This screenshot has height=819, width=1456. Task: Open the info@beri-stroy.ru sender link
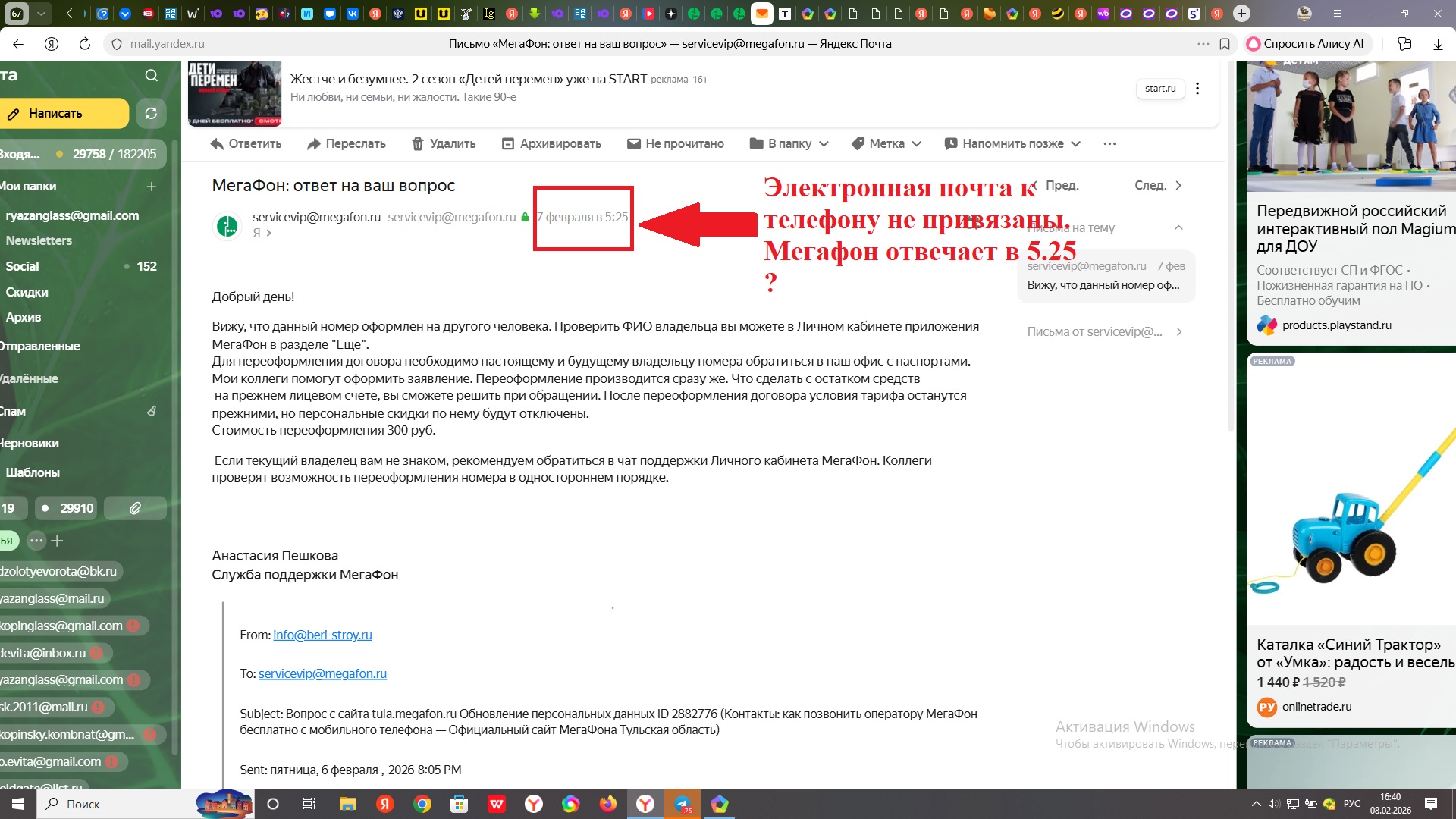coord(322,635)
